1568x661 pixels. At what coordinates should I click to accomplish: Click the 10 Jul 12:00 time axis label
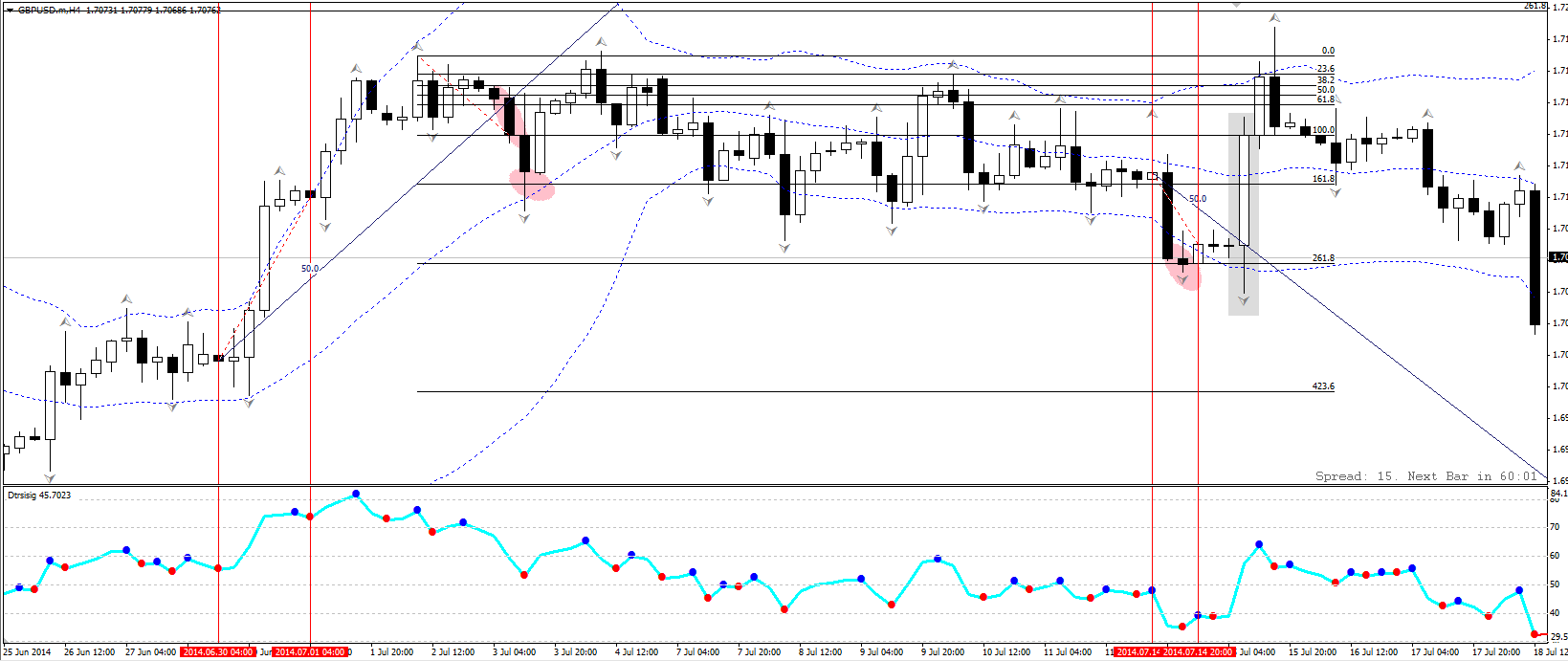tap(1005, 652)
